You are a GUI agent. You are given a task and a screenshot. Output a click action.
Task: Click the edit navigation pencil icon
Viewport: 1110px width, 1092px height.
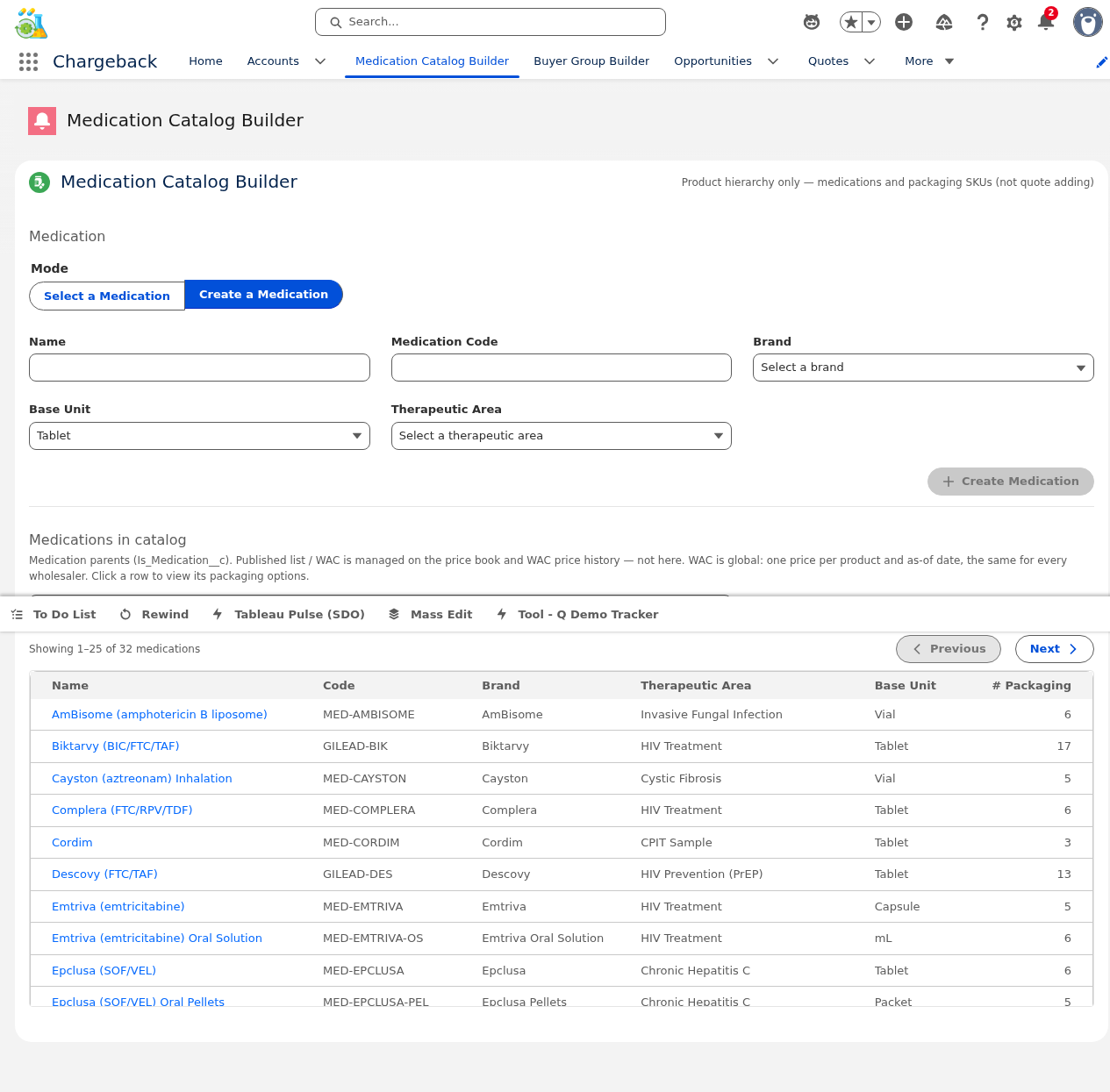tap(1101, 61)
